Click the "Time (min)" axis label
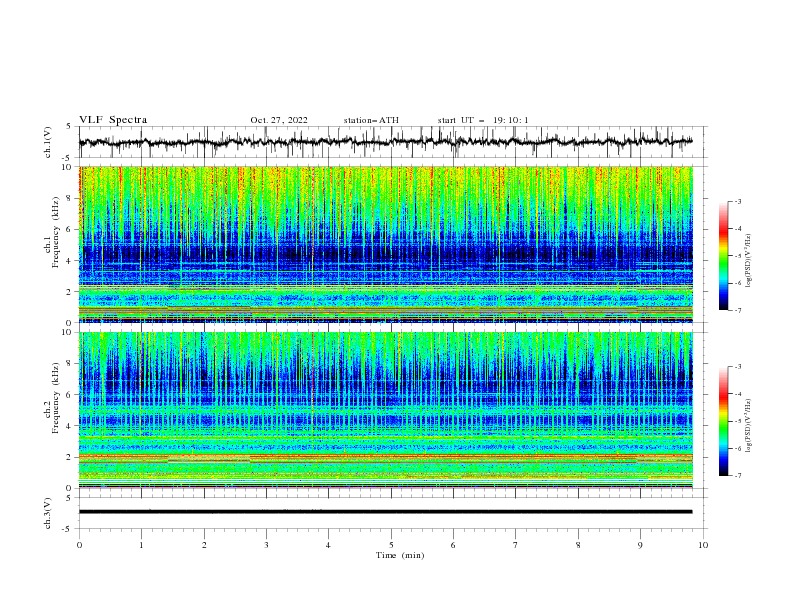792x612 pixels. coord(400,555)
